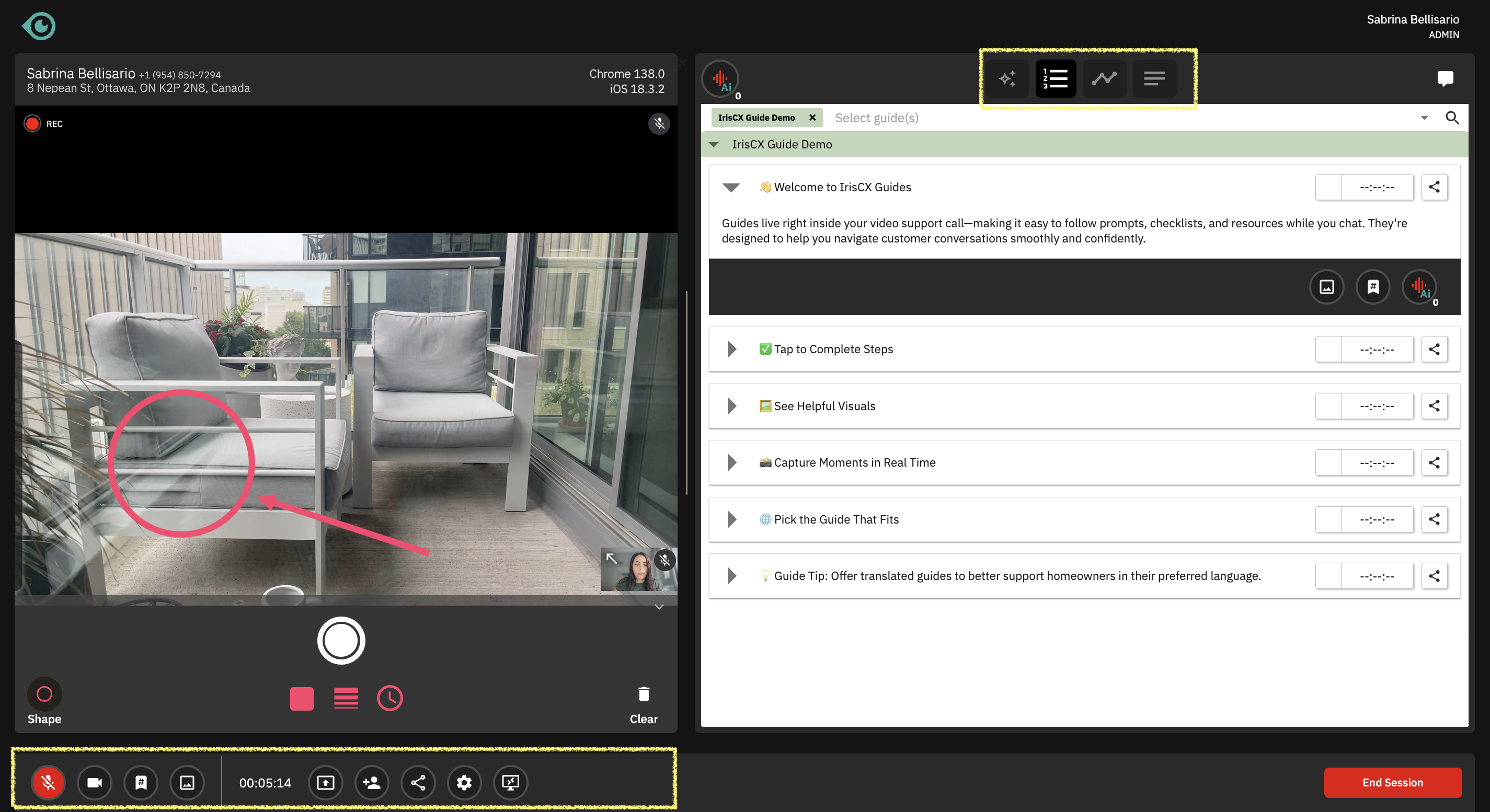Screen dimensions: 1490x812
Task: End the session
Action: pos(1392,783)
